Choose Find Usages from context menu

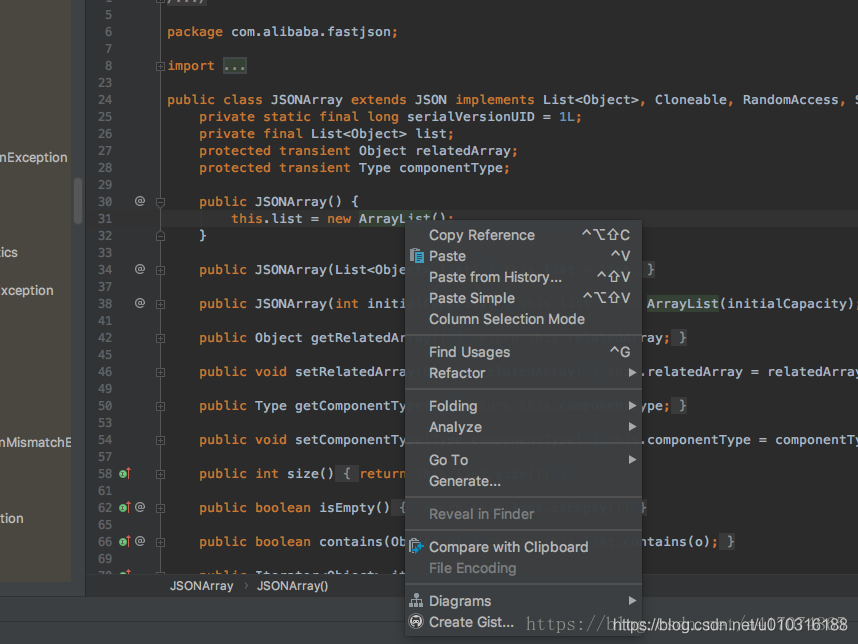523,352
